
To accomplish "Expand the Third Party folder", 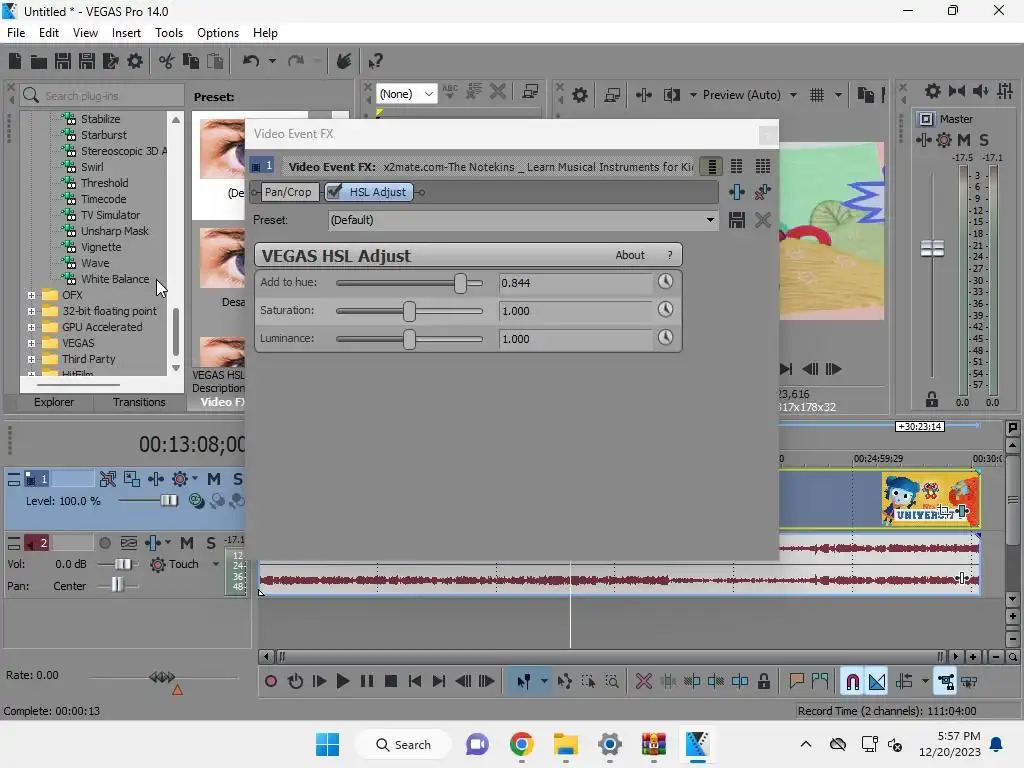I will click(31, 359).
